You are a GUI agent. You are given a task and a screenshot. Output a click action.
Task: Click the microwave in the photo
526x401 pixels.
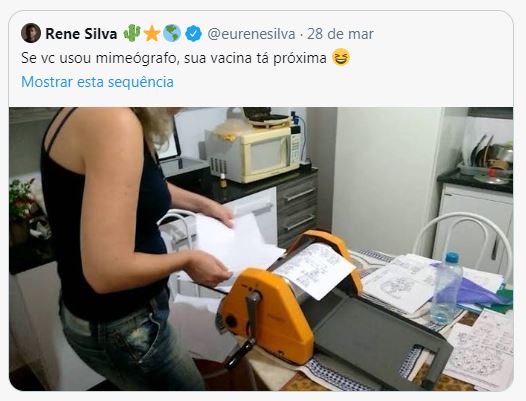pos(254,154)
